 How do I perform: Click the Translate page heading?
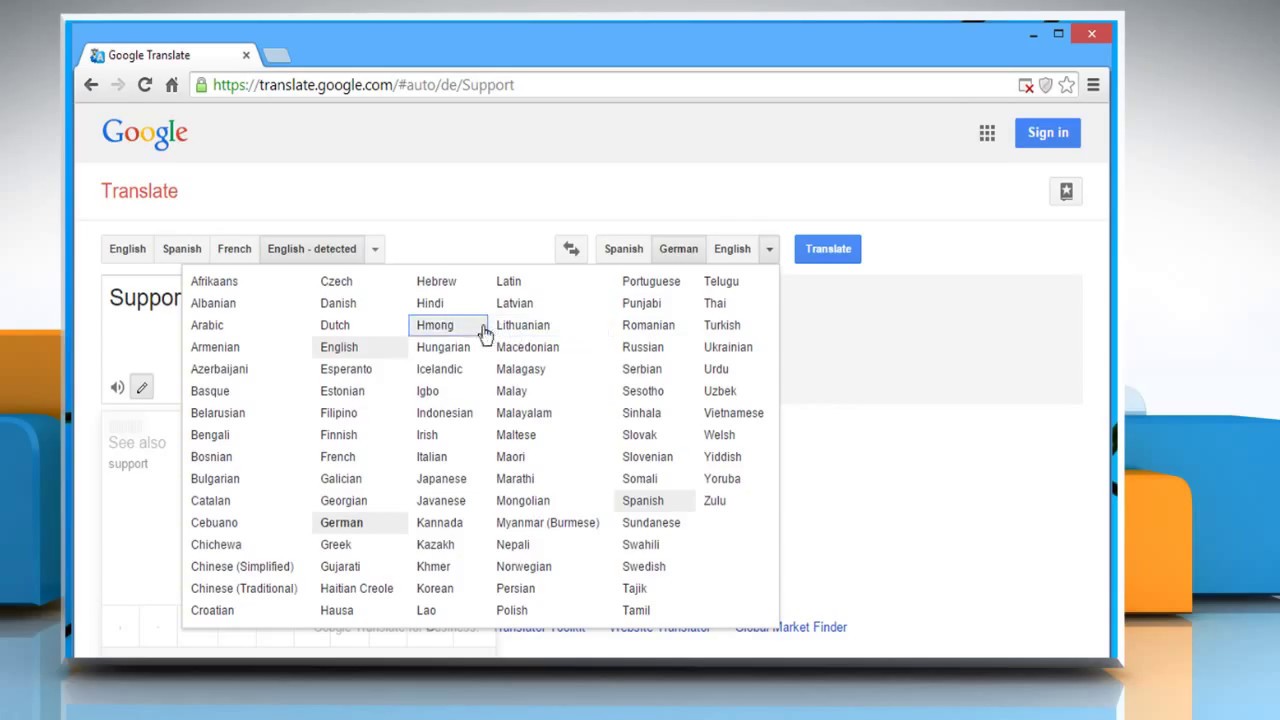pyautogui.click(x=139, y=191)
